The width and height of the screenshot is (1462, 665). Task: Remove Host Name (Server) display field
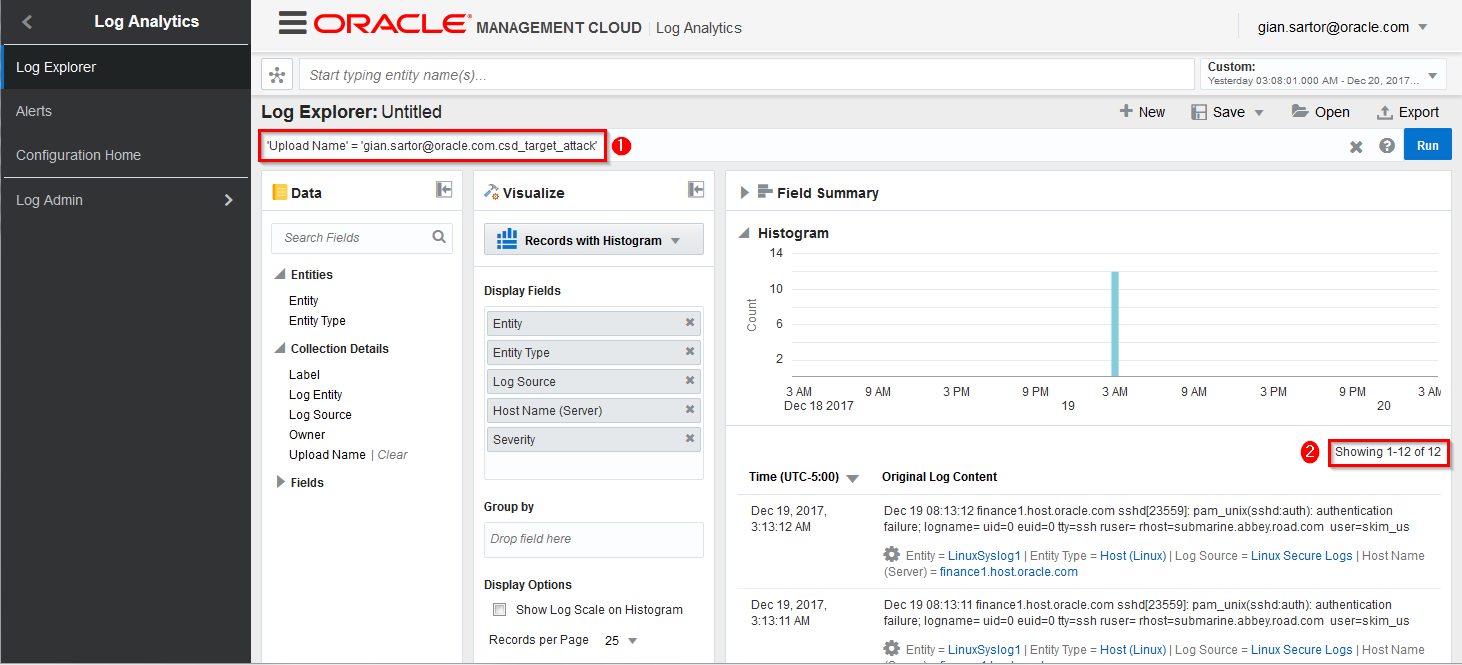click(690, 410)
